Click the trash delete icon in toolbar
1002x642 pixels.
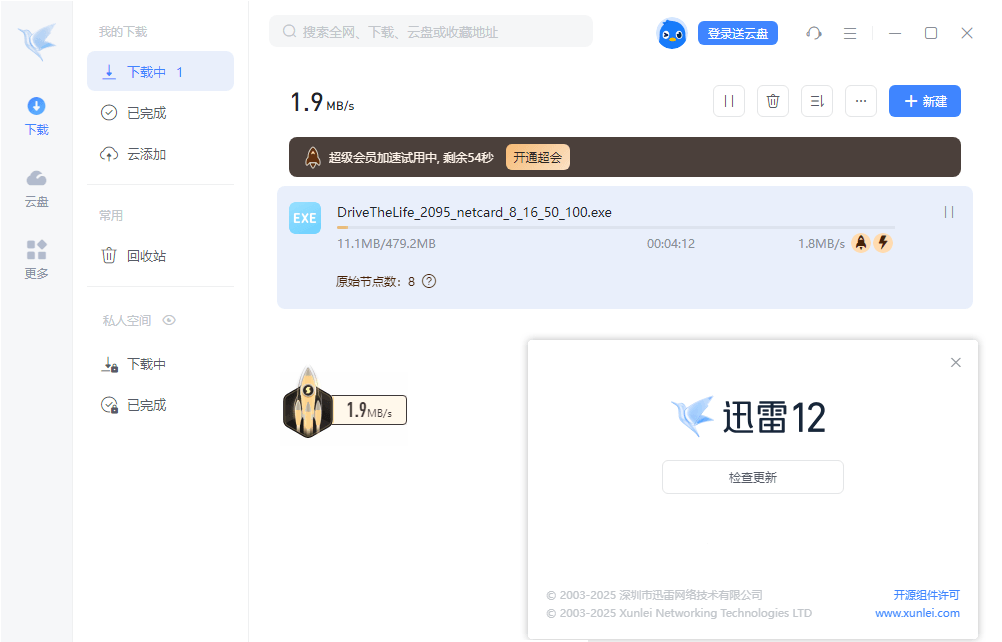click(773, 101)
